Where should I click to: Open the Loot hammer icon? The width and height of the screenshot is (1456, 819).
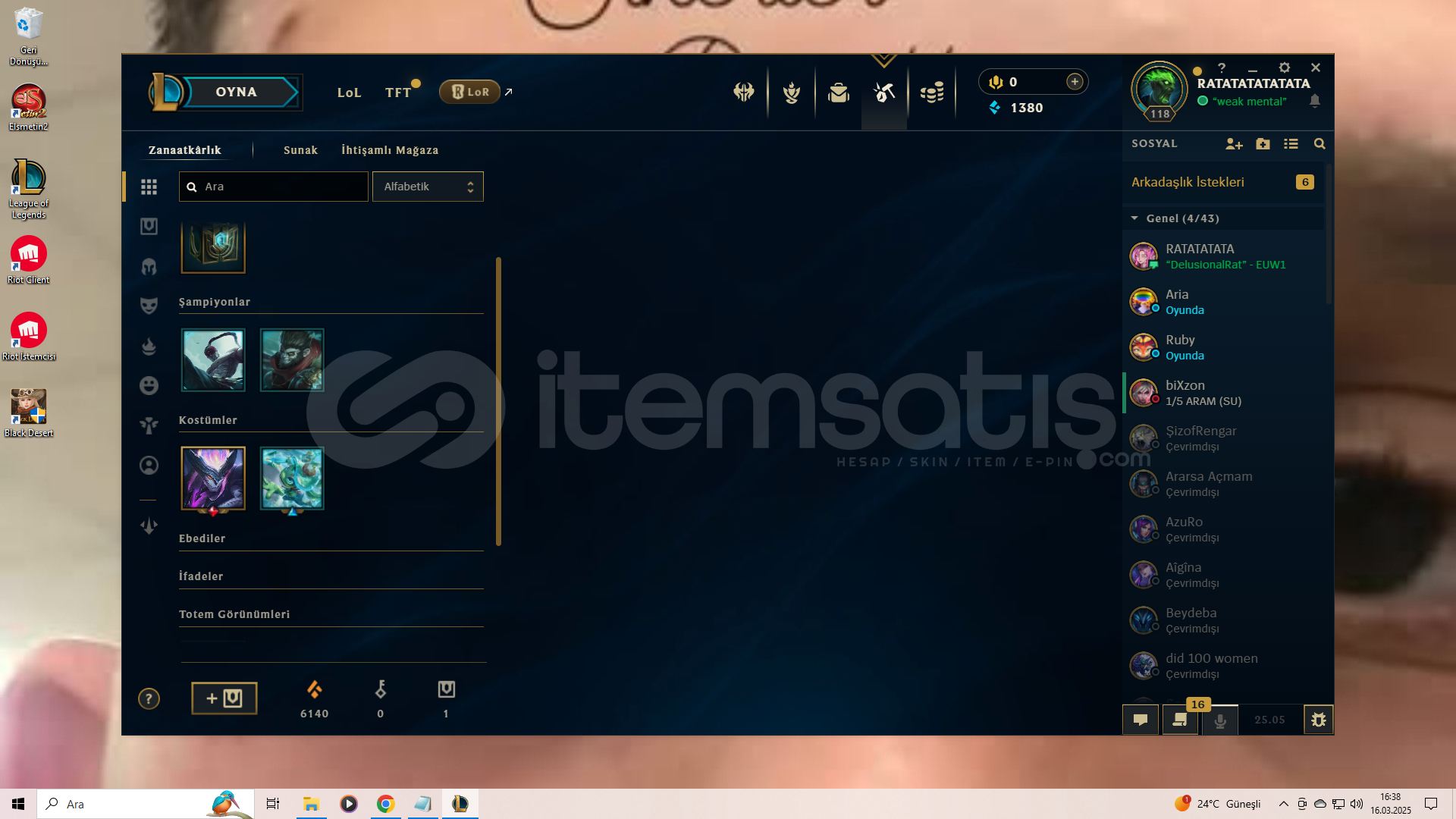[884, 93]
